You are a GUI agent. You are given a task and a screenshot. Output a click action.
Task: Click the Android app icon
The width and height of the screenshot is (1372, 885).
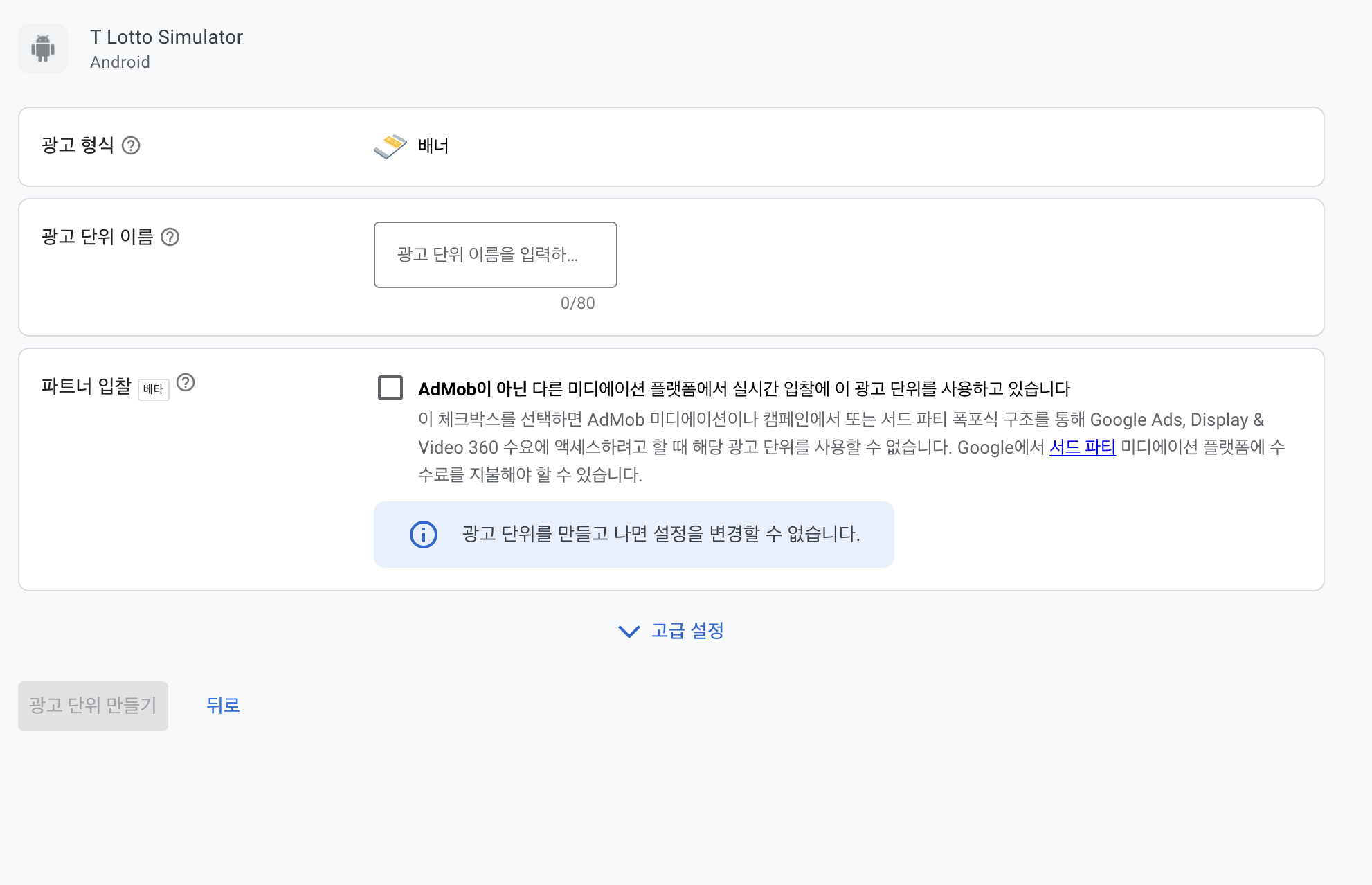click(x=43, y=48)
